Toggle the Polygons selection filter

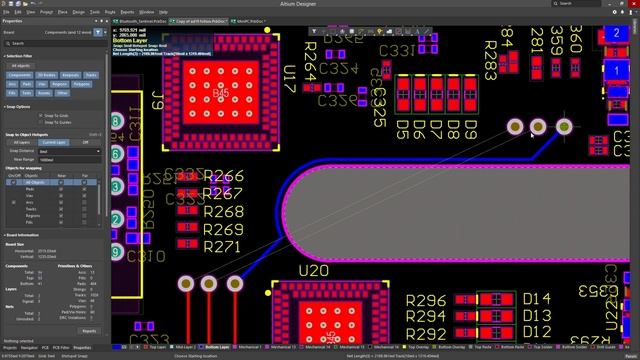click(82, 84)
